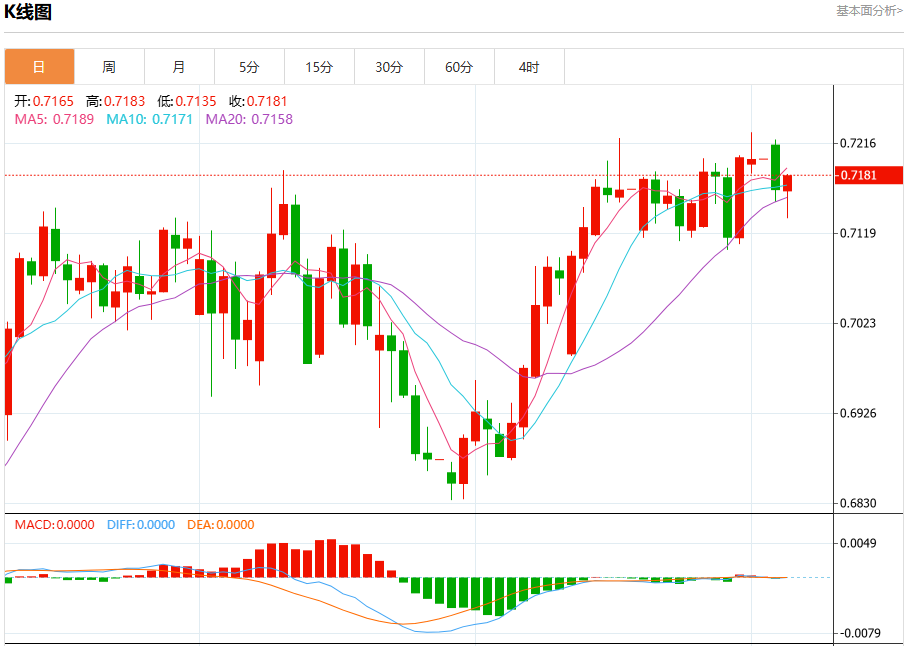The height and width of the screenshot is (646, 908).
Task: Click the tallest red MACD histogram bar
Action: point(331,558)
